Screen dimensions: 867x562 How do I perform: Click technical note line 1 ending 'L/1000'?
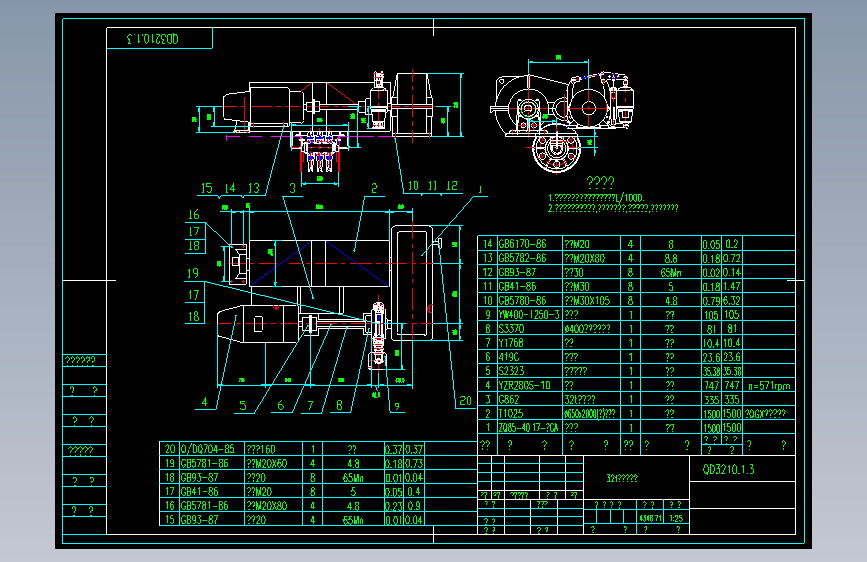(x=596, y=197)
